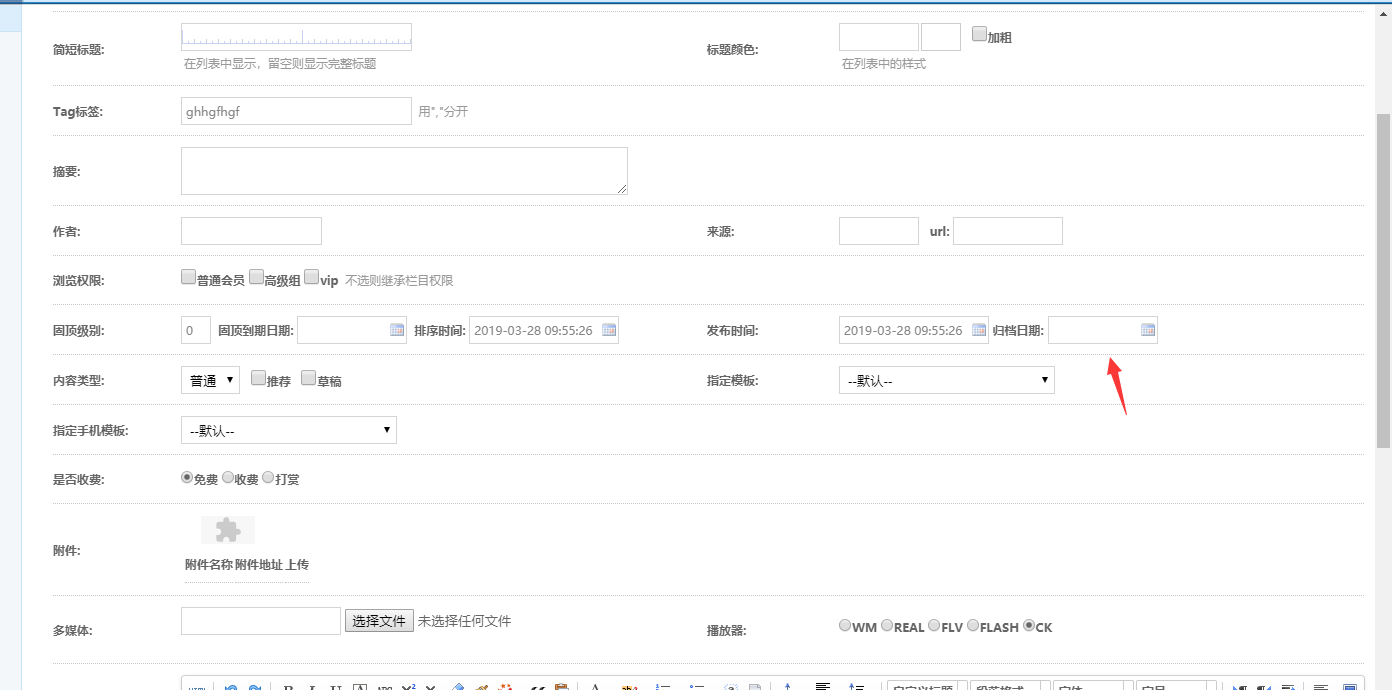
Task: Click Underline in the editor toolbar
Action: [336, 688]
